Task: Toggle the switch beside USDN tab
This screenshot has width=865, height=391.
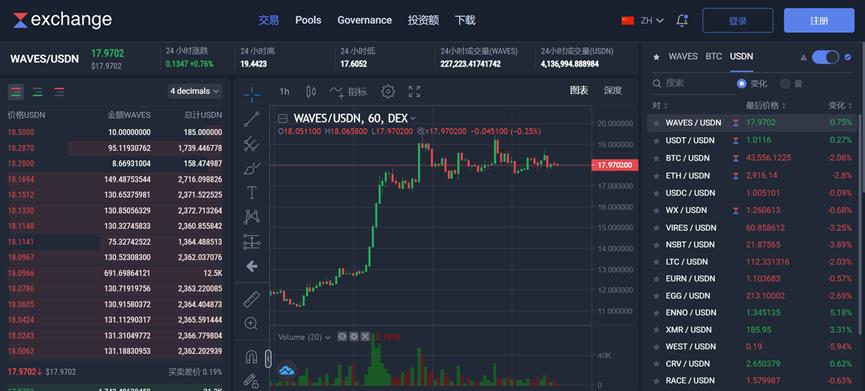Action: coord(825,57)
